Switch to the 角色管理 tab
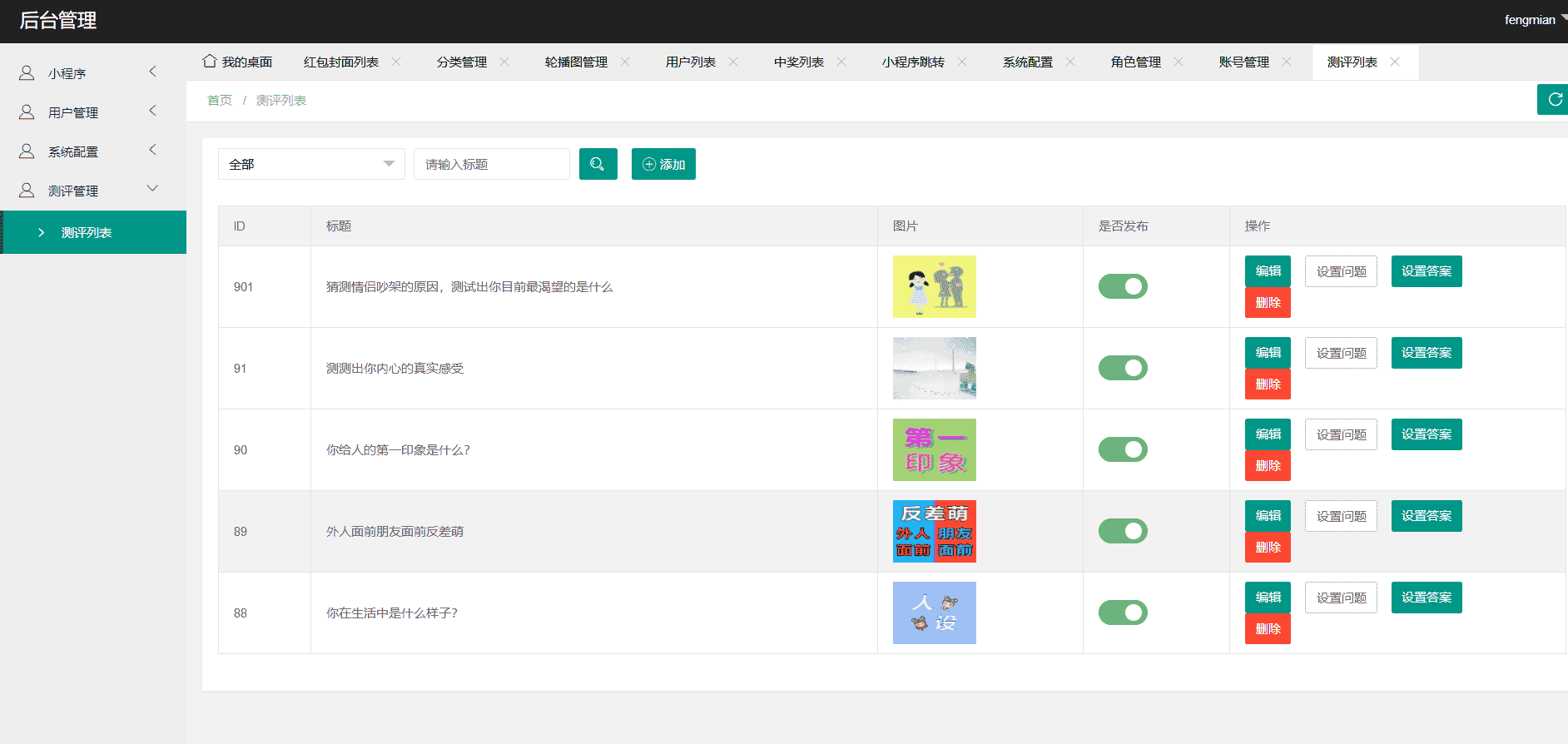The image size is (1568, 744). click(x=1135, y=62)
